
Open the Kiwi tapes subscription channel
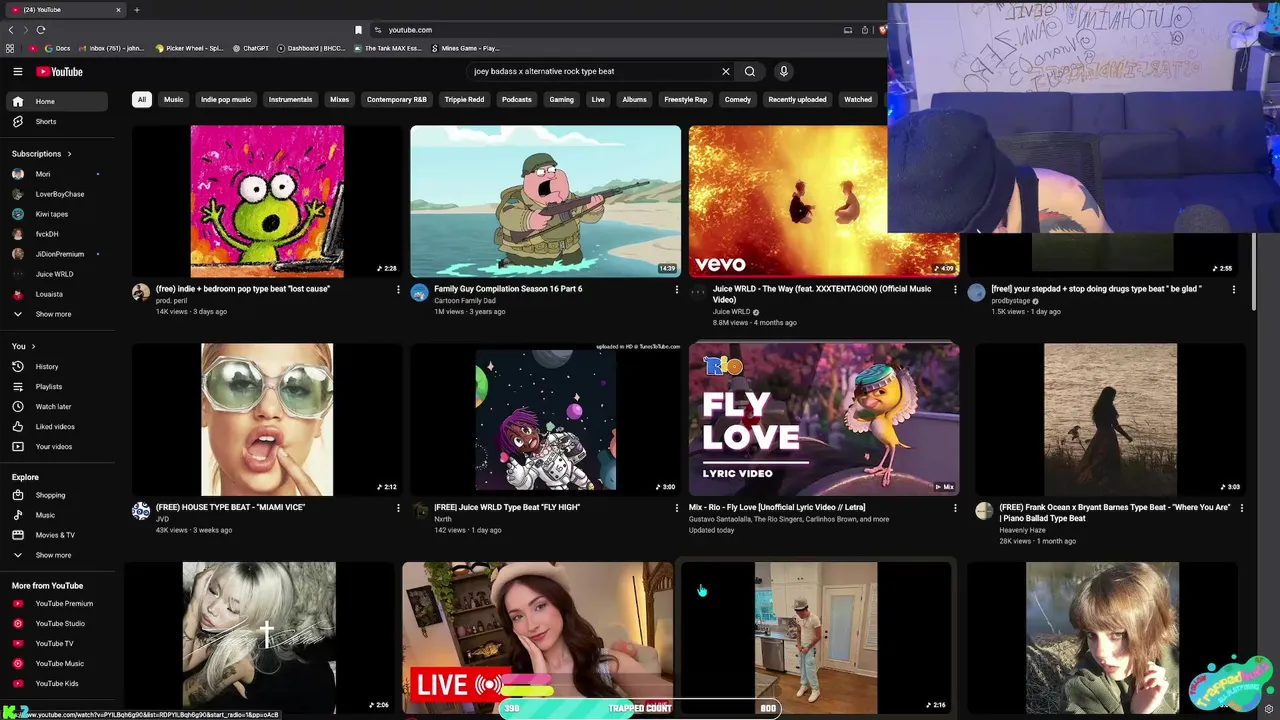tap(56, 214)
